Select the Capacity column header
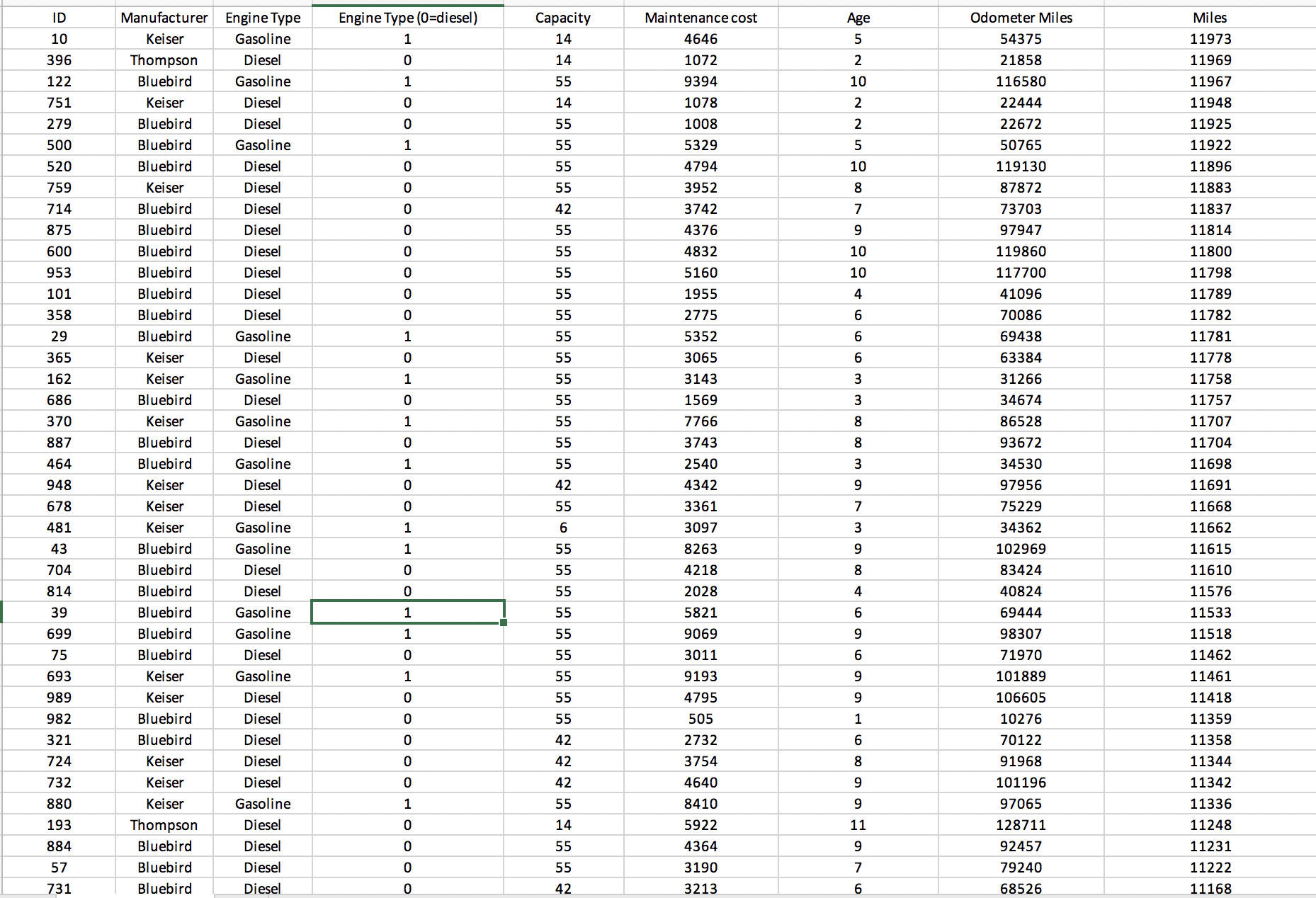This screenshot has width=1316, height=898. [563, 18]
